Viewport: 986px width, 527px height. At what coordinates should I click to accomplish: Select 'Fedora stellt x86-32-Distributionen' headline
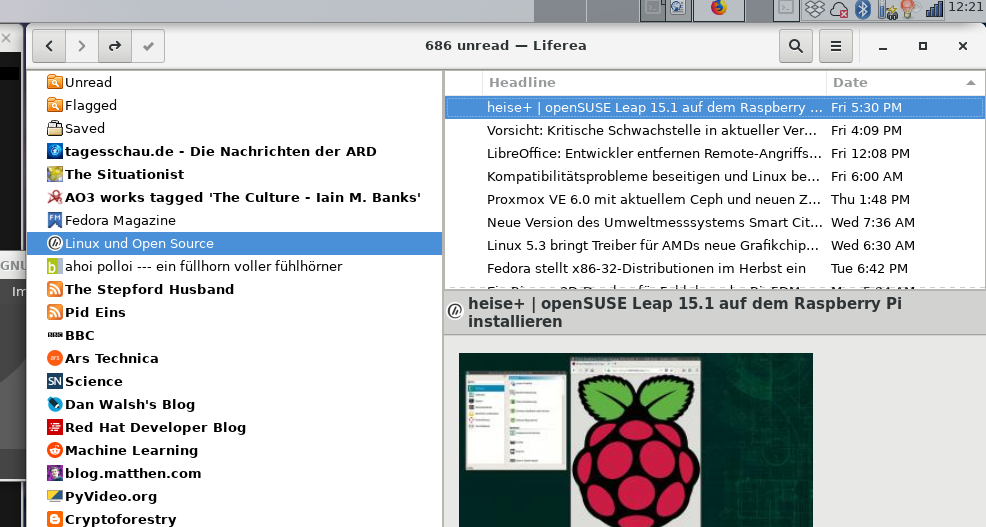pyautogui.click(x=715, y=269)
